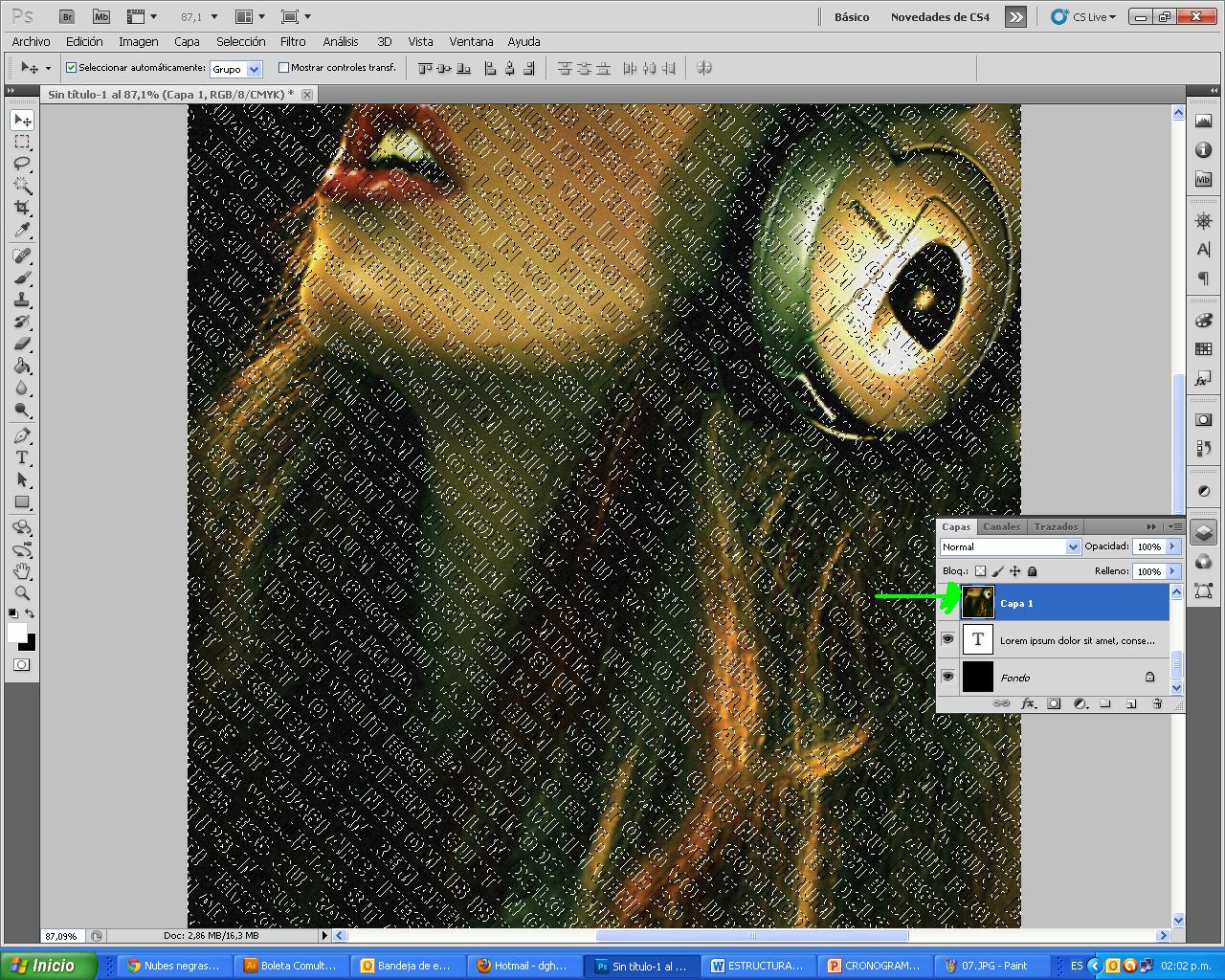Viewport: 1225px width, 980px height.
Task: Switch to the Trazados tab
Action: click(1056, 526)
